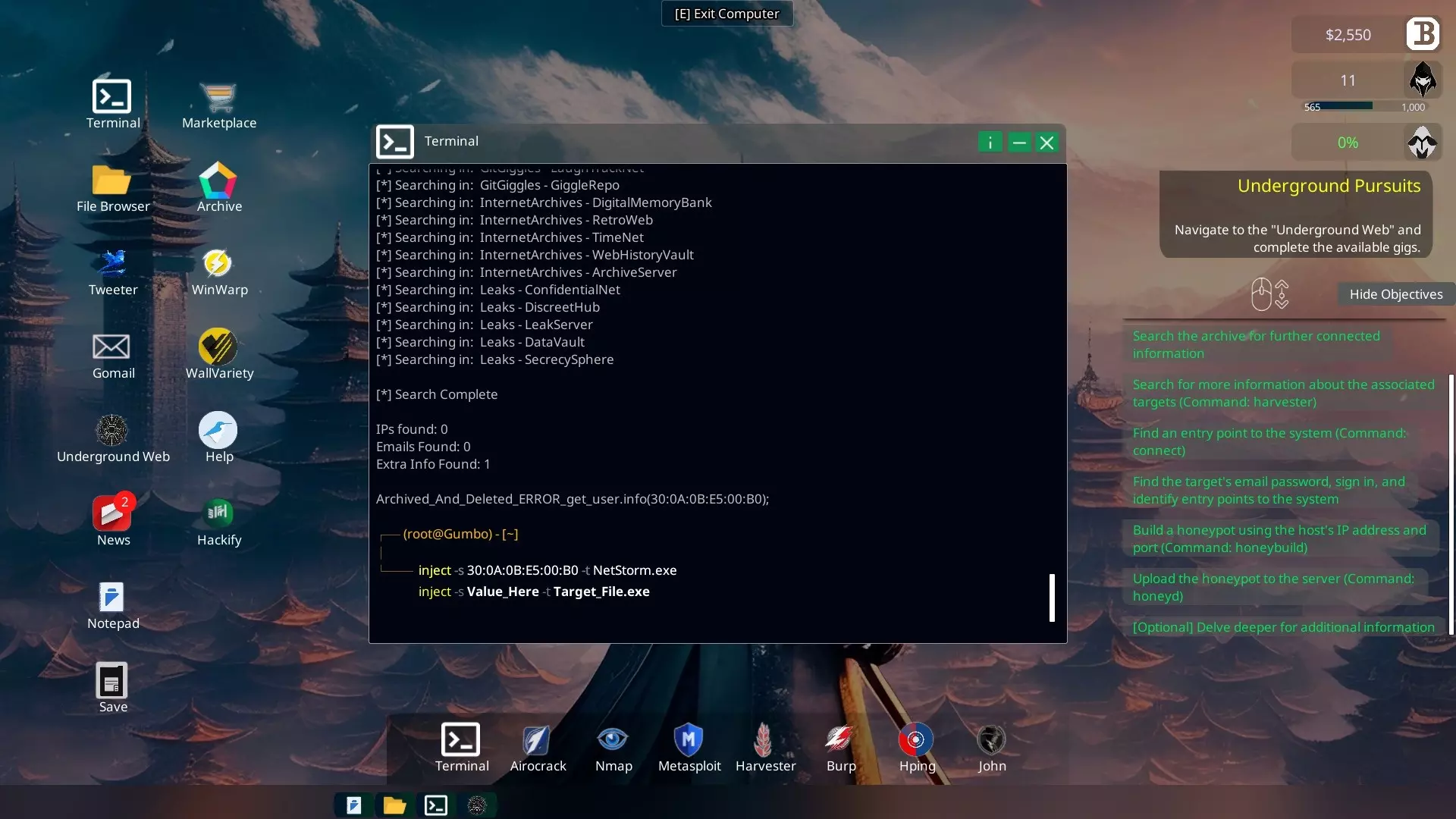Open the News app with notification badge
The image size is (1456, 819).
tap(112, 514)
